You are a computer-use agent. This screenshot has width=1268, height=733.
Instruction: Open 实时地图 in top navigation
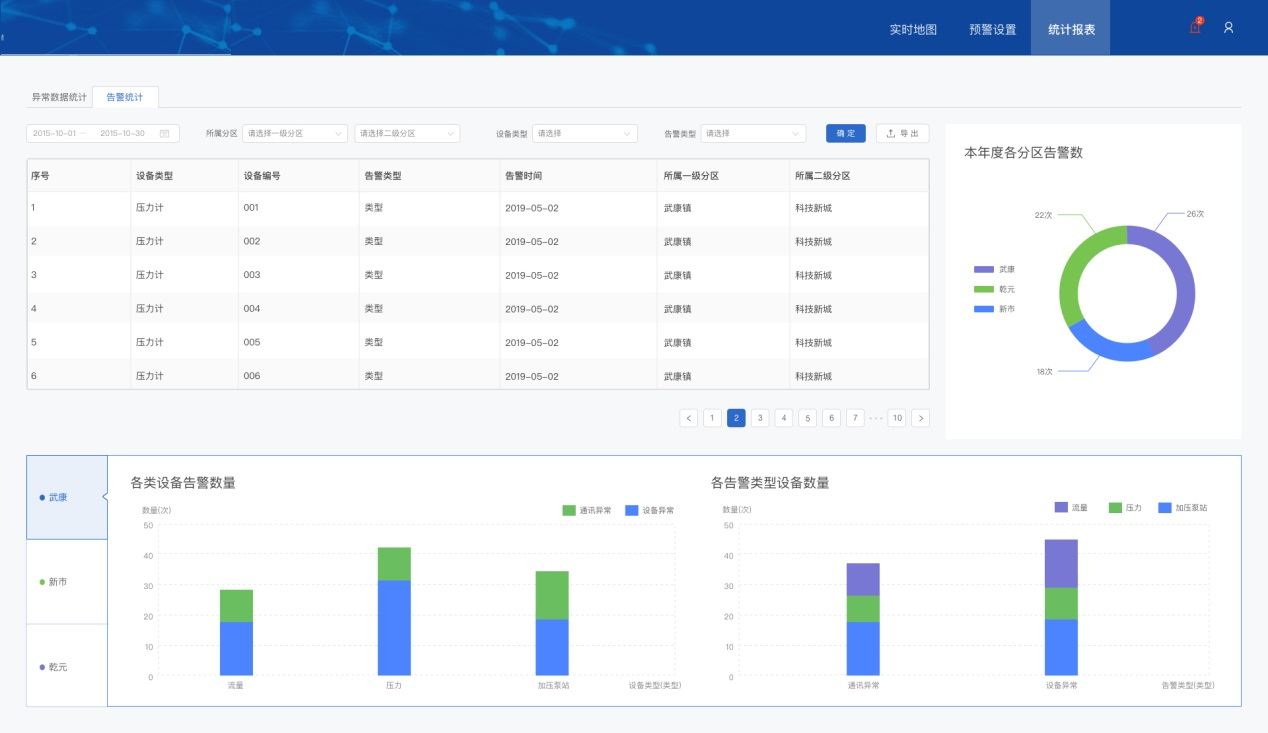[x=913, y=29]
